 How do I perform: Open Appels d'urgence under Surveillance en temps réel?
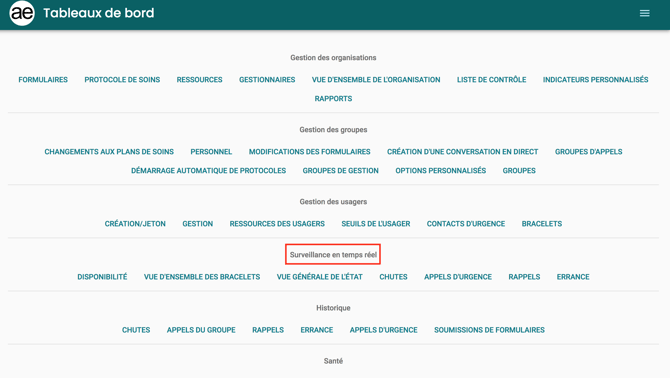click(458, 277)
